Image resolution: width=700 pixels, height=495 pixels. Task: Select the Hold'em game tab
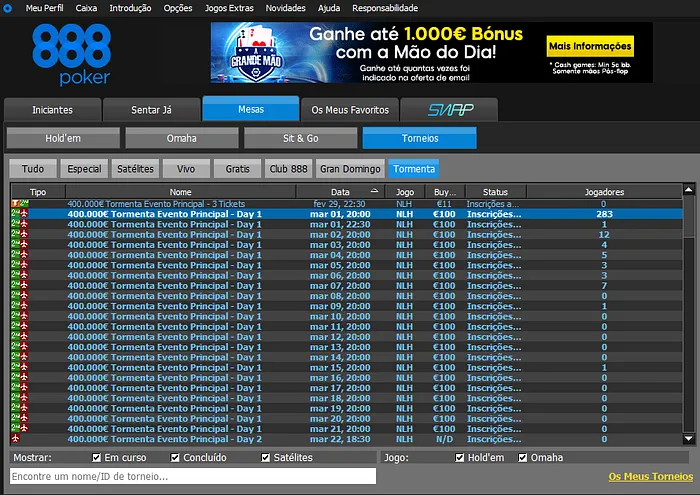[63, 138]
